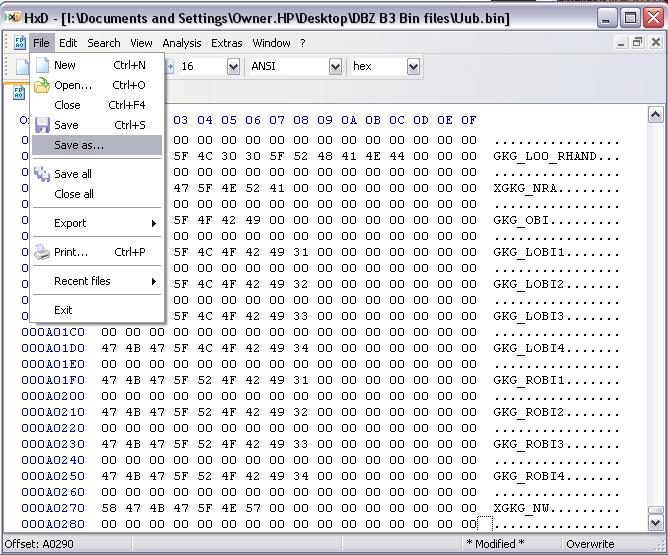Expand the Recent files submenu
This screenshot has width=668, height=555.
[97, 281]
